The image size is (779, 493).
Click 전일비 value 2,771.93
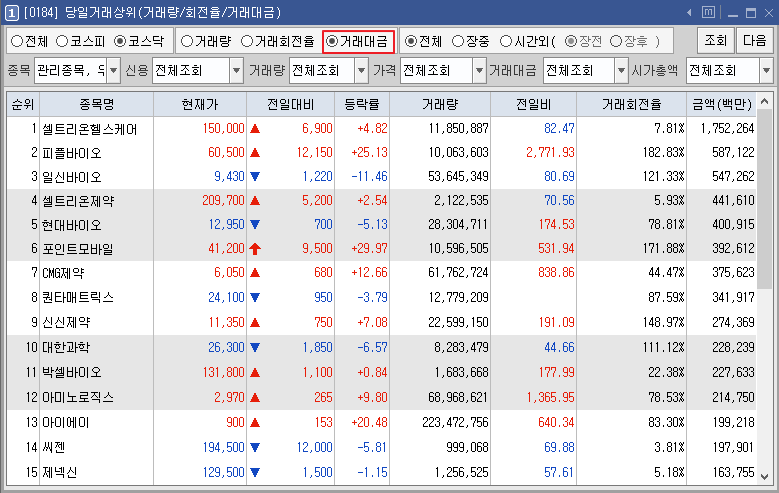point(550,152)
